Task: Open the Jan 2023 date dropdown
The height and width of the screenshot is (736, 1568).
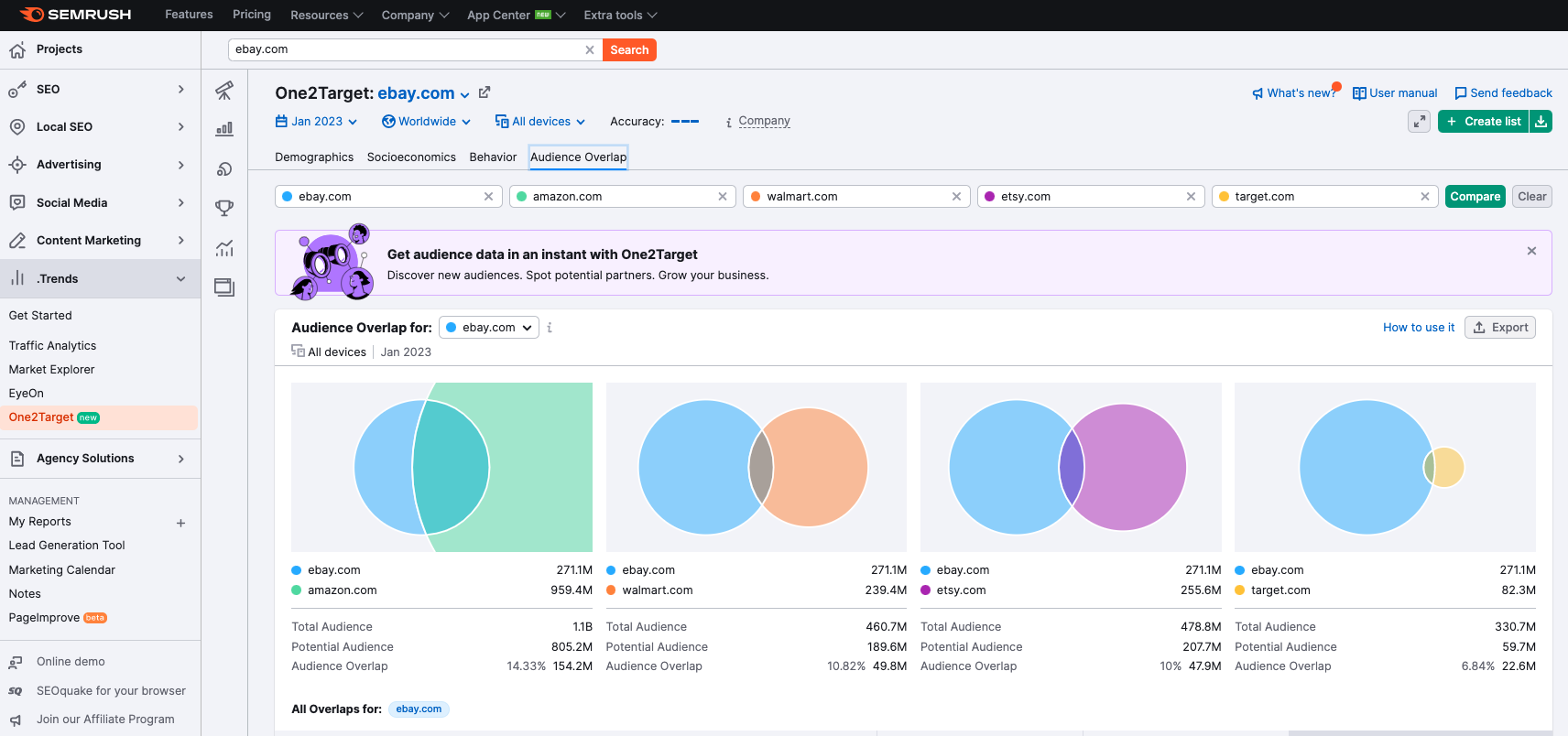Action: (316, 122)
